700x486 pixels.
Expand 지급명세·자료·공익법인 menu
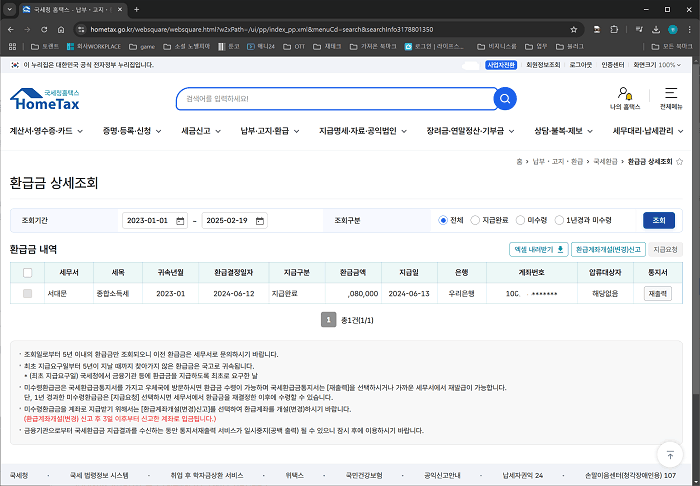tap(362, 131)
